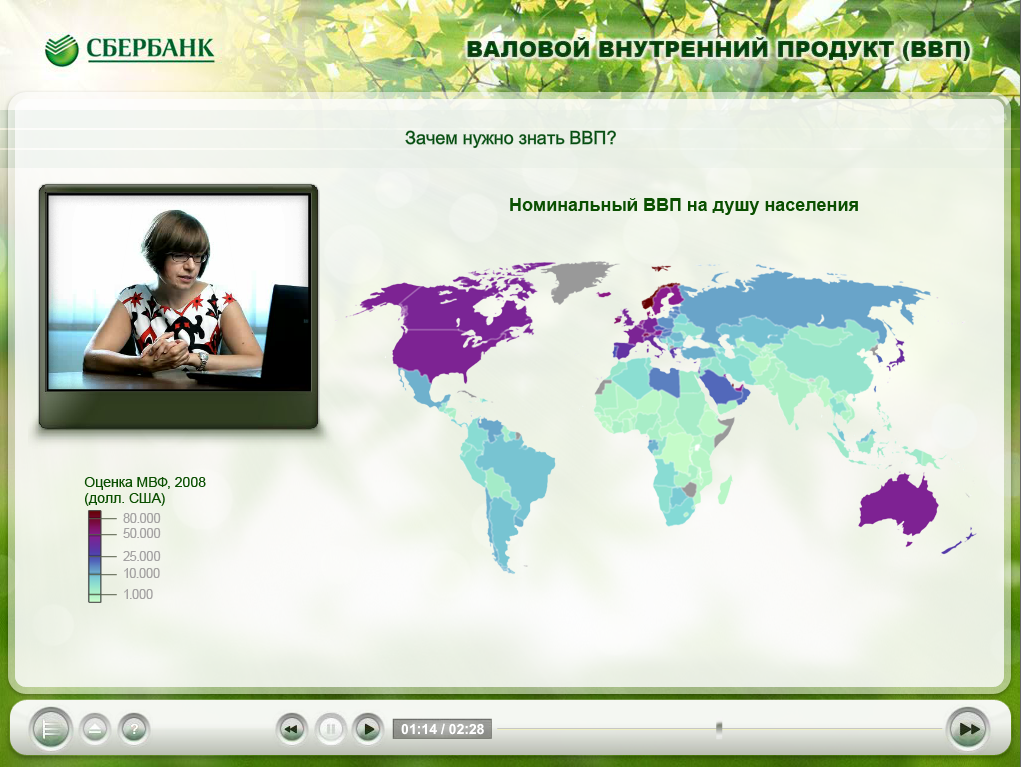Pause the presentation playback
The width and height of the screenshot is (1021, 767).
330,729
